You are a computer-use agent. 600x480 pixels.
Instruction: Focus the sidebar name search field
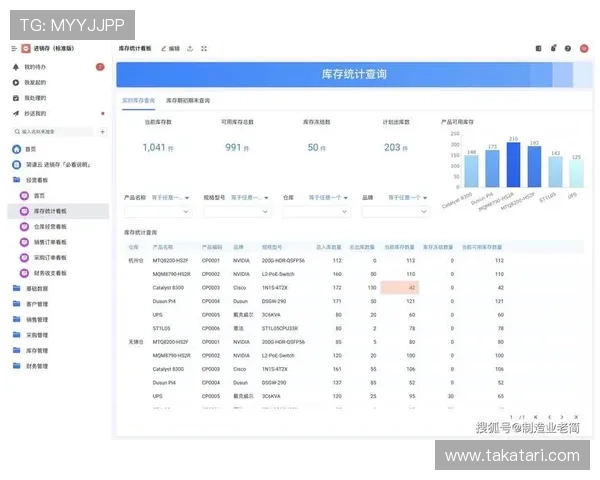pyautogui.click(x=53, y=132)
